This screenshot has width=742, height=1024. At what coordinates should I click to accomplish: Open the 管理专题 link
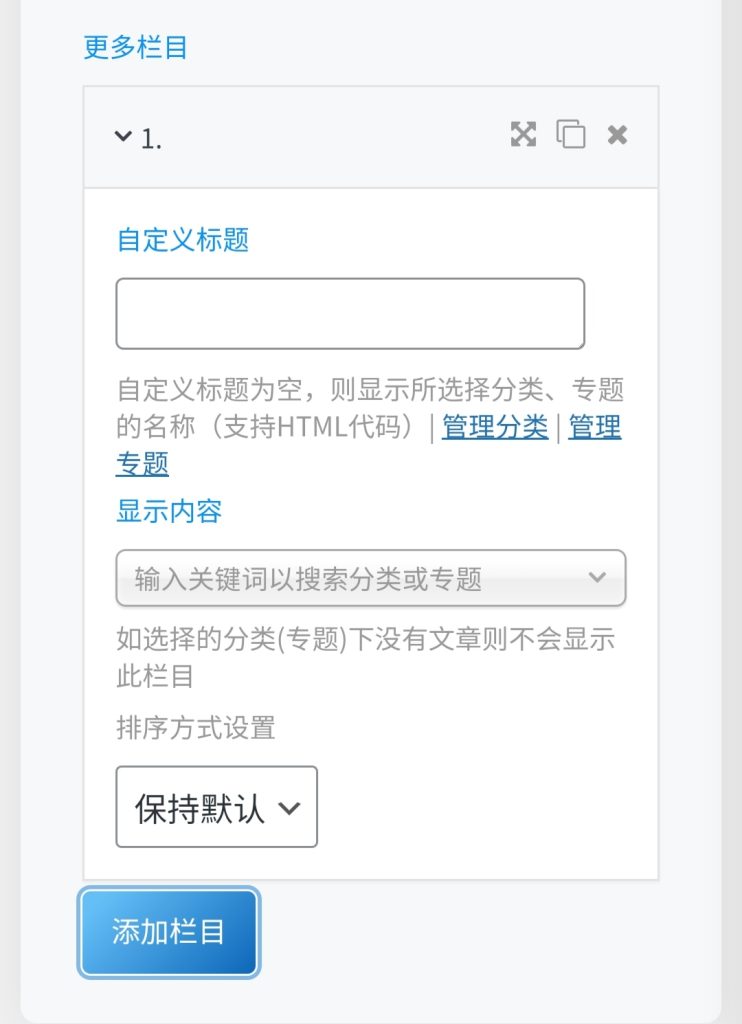point(594,428)
